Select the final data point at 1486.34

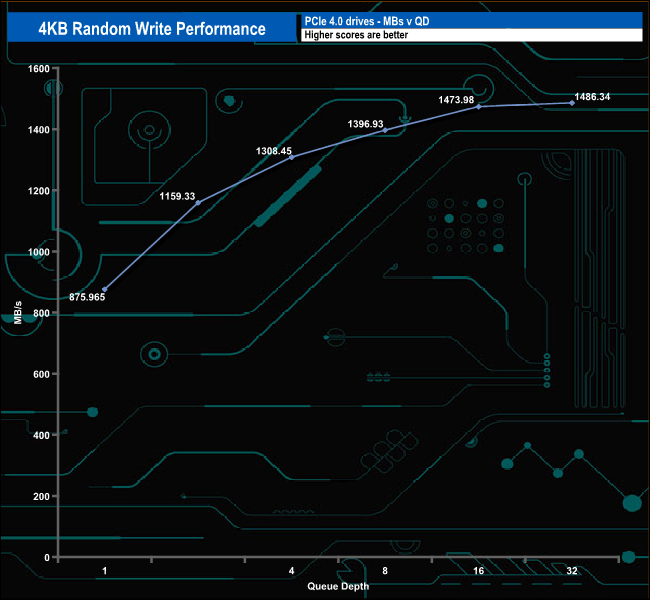[572, 103]
